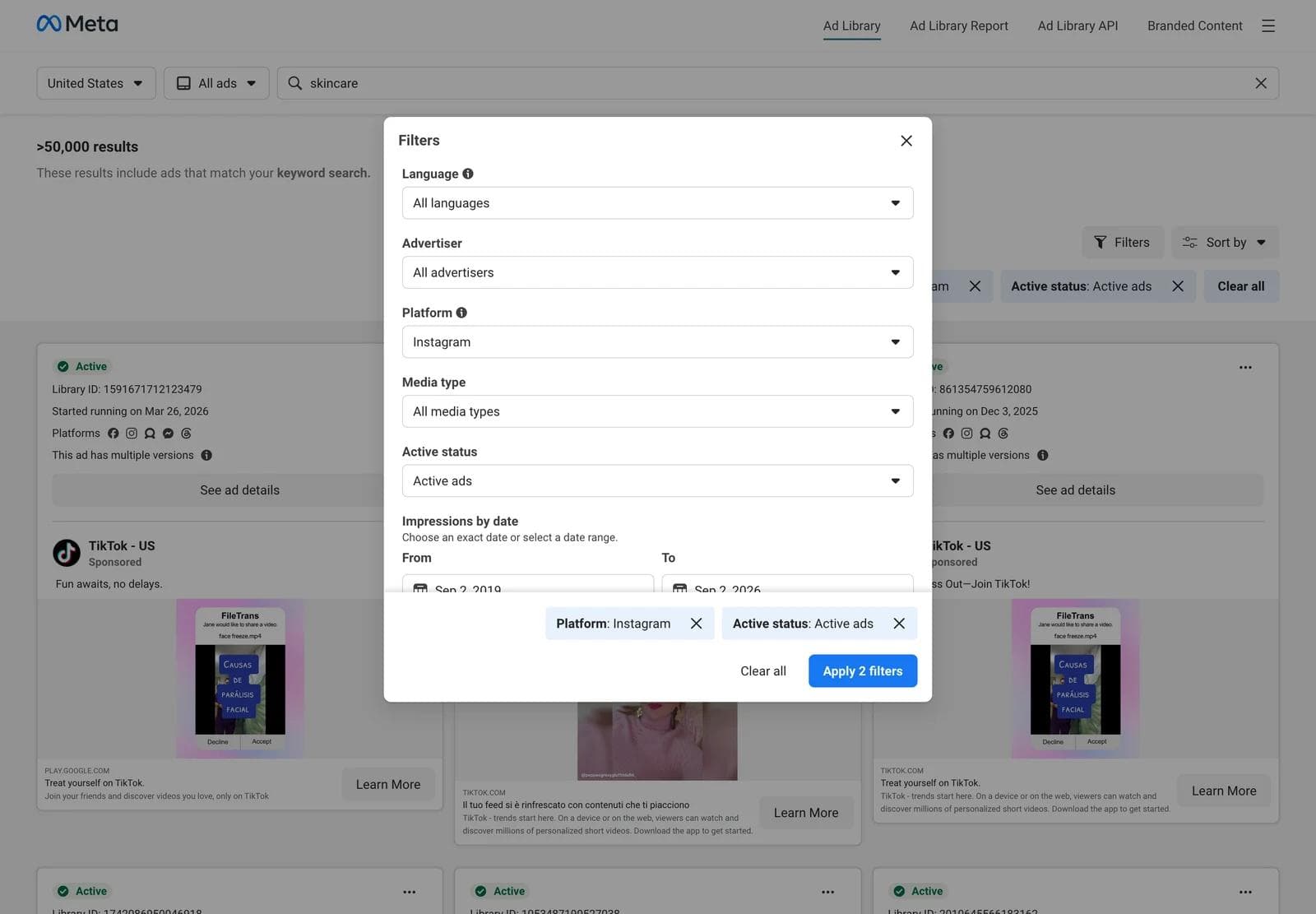
Task: Open more options on the bottom-middle Active ad card
Action: click(x=827, y=892)
